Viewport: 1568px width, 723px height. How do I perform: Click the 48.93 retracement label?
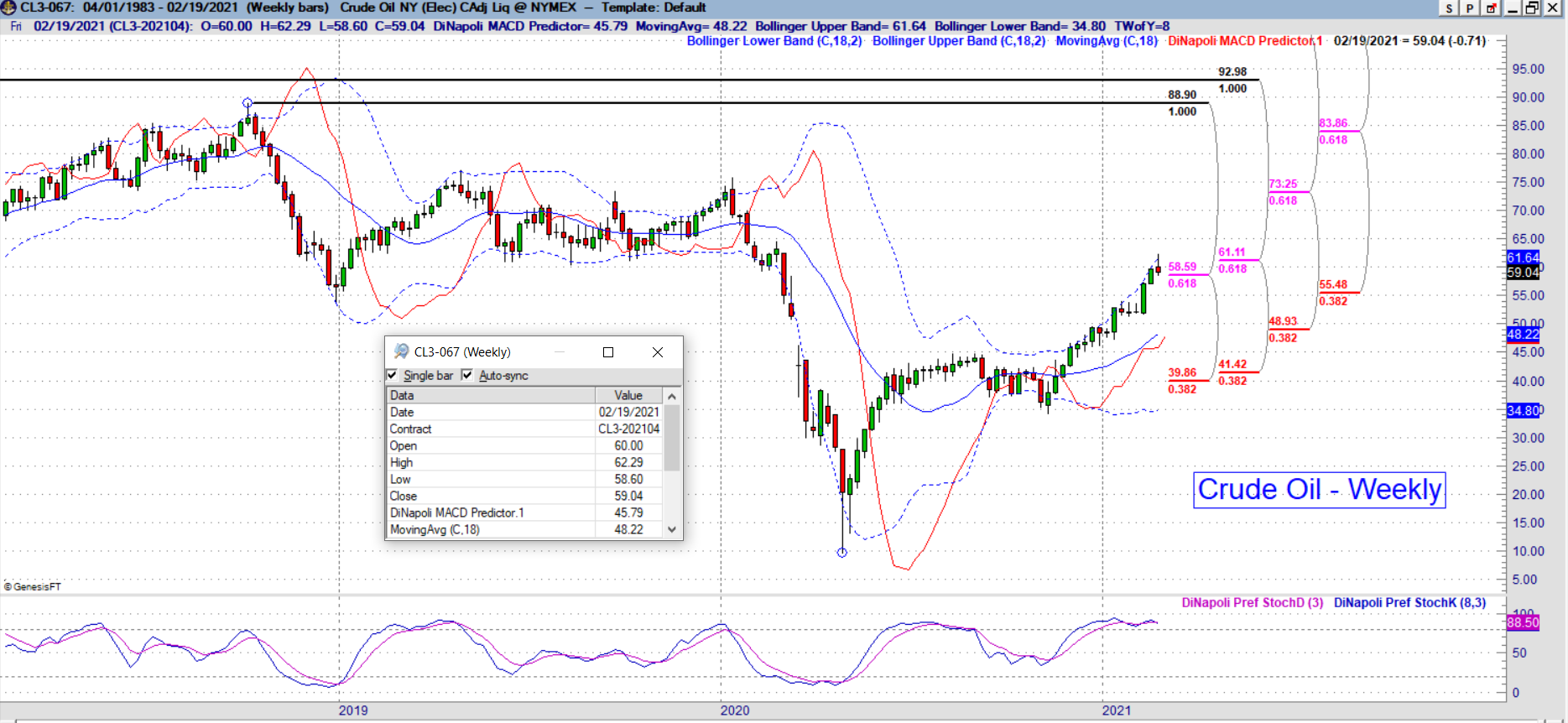pos(1283,321)
